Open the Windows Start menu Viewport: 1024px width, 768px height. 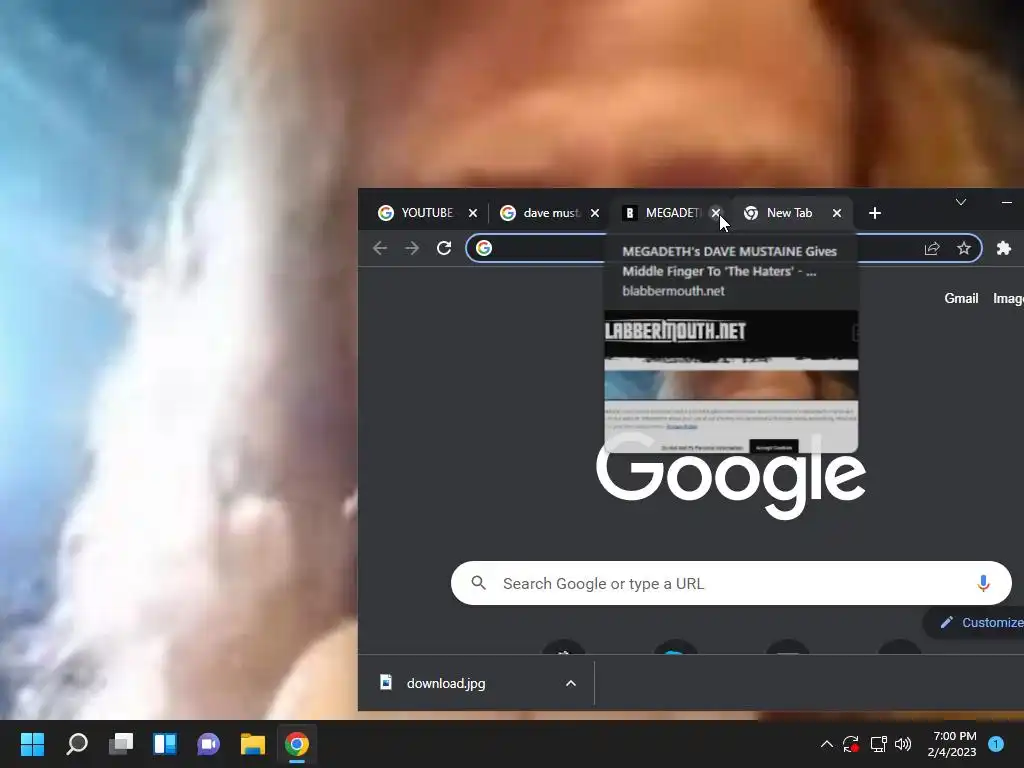click(33, 744)
